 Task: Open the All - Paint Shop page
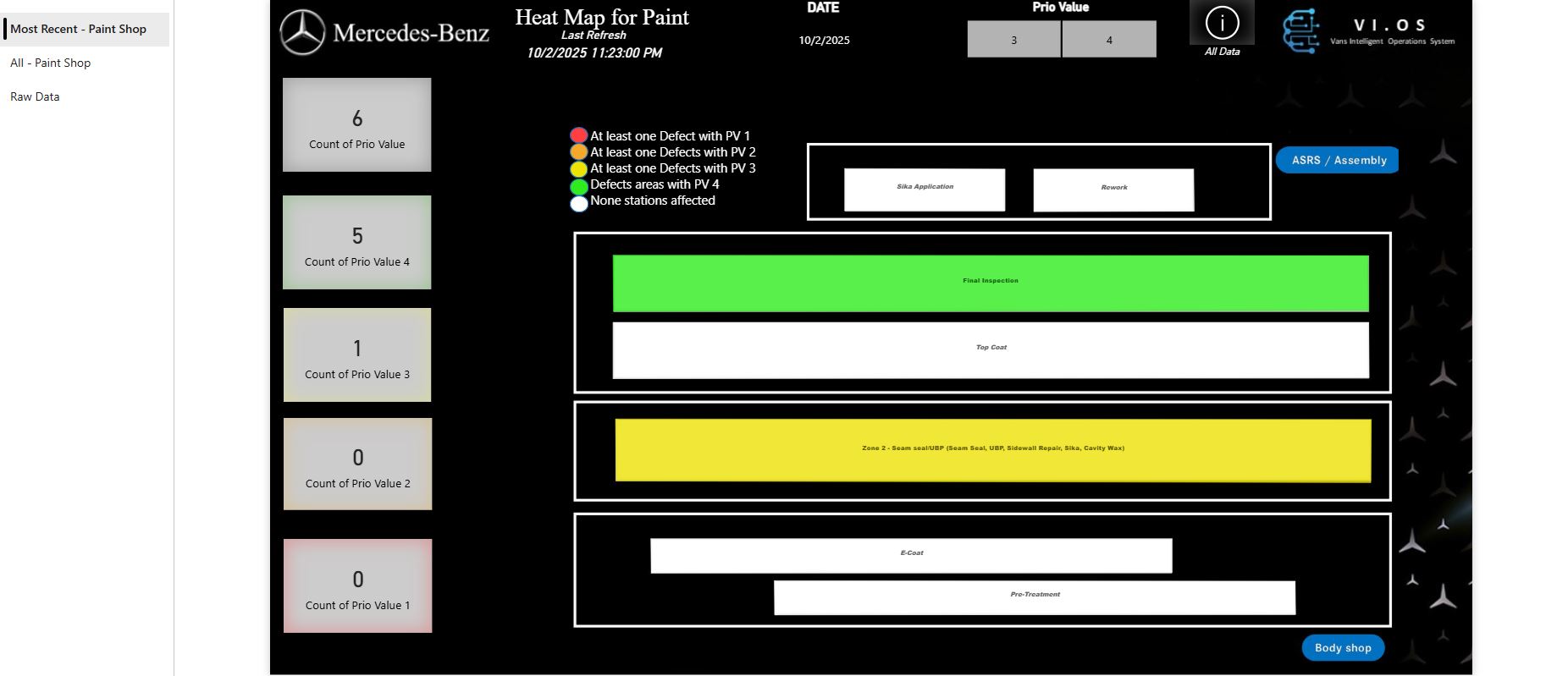50,63
